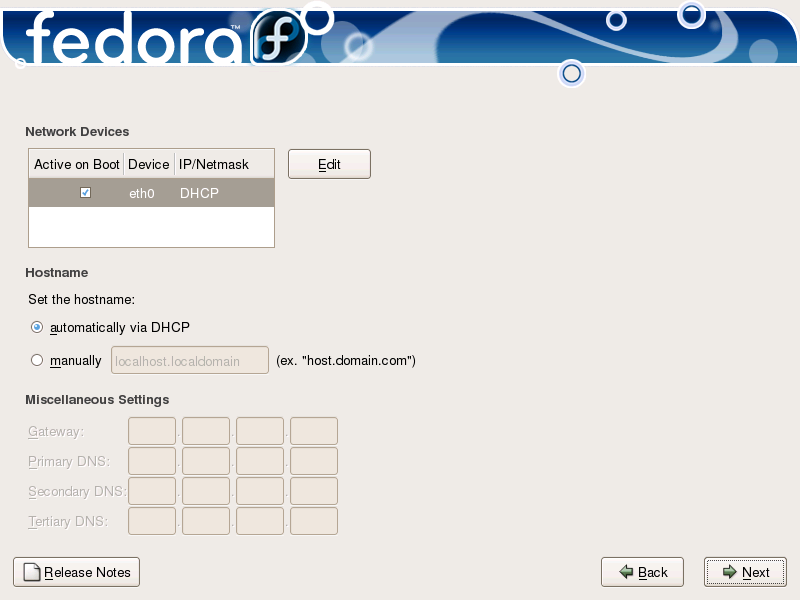Viewport: 800px width, 600px height.
Task: Click the third octet box of Tertiary DNS
Action: point(260,521)
